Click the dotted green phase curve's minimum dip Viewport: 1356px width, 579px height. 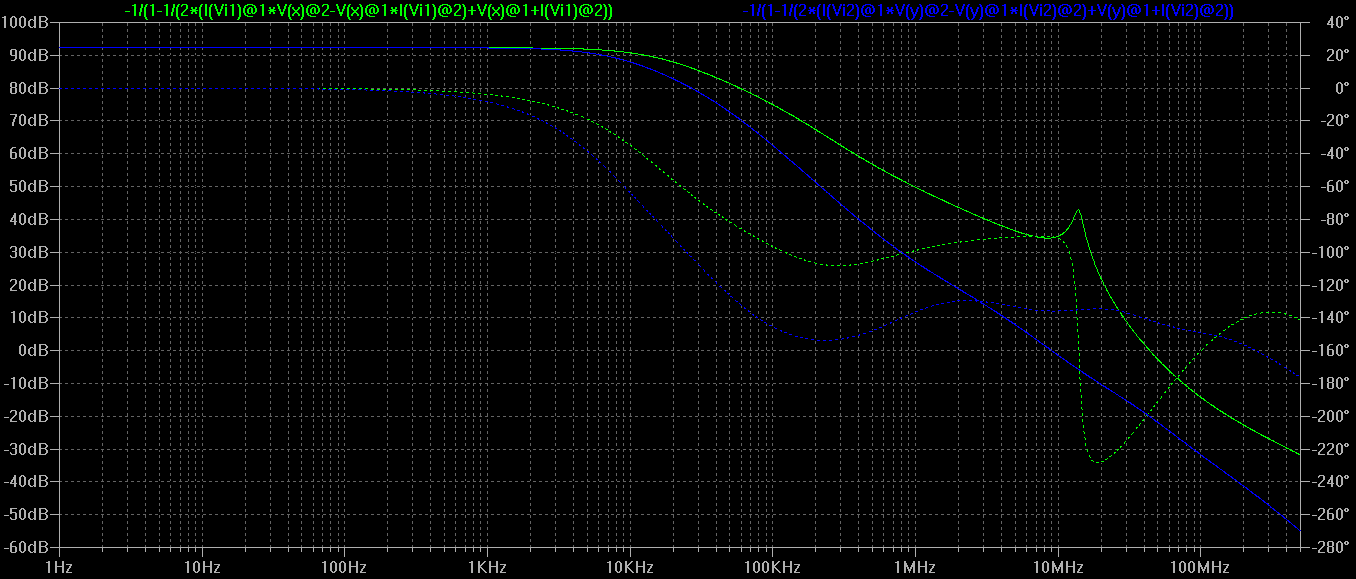[1097, 462]
